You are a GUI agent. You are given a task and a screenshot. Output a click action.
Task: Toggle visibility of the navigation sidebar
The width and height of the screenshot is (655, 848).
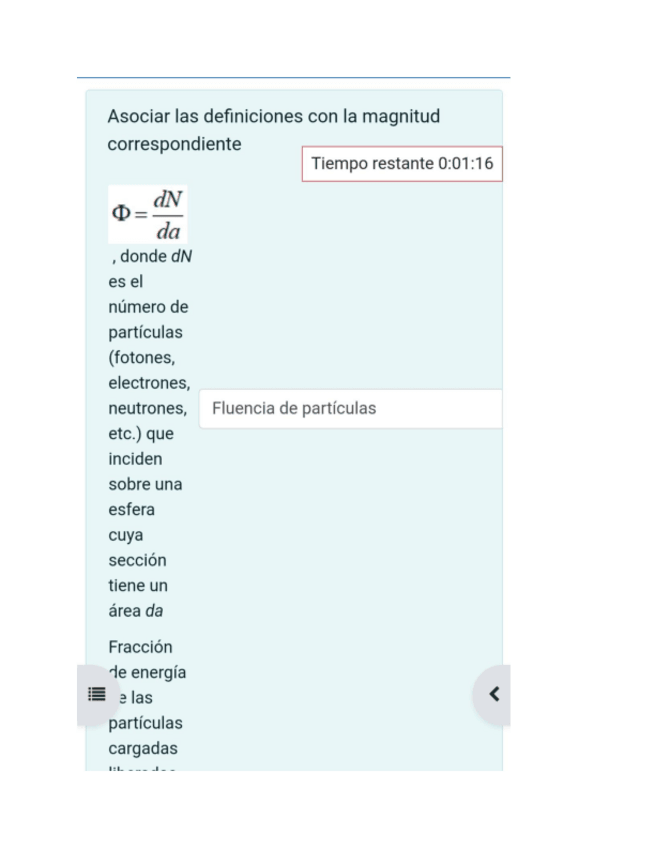pos(96,694)
